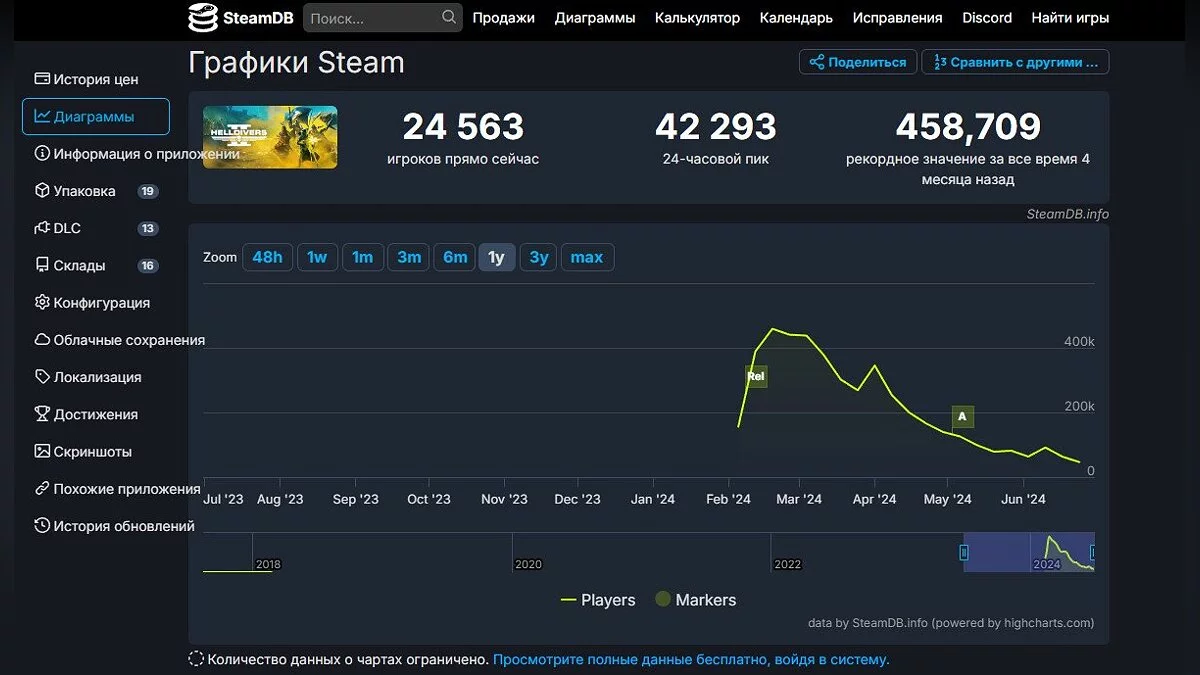Click the A marker on the chart
Viewport: 1200px width, 675px height.
(x=962, y=416)
